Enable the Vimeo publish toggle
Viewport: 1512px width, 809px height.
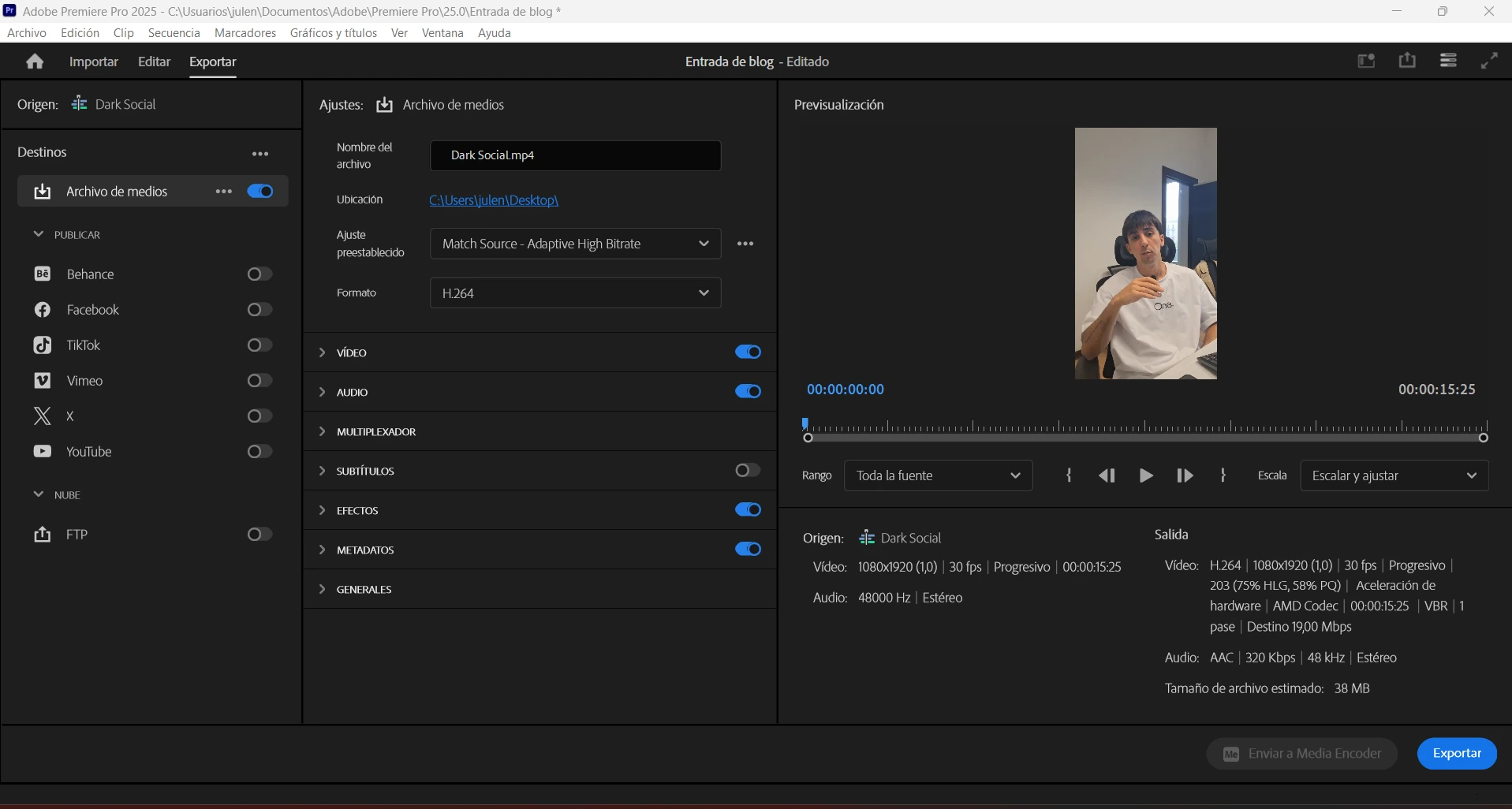point(259,381)
